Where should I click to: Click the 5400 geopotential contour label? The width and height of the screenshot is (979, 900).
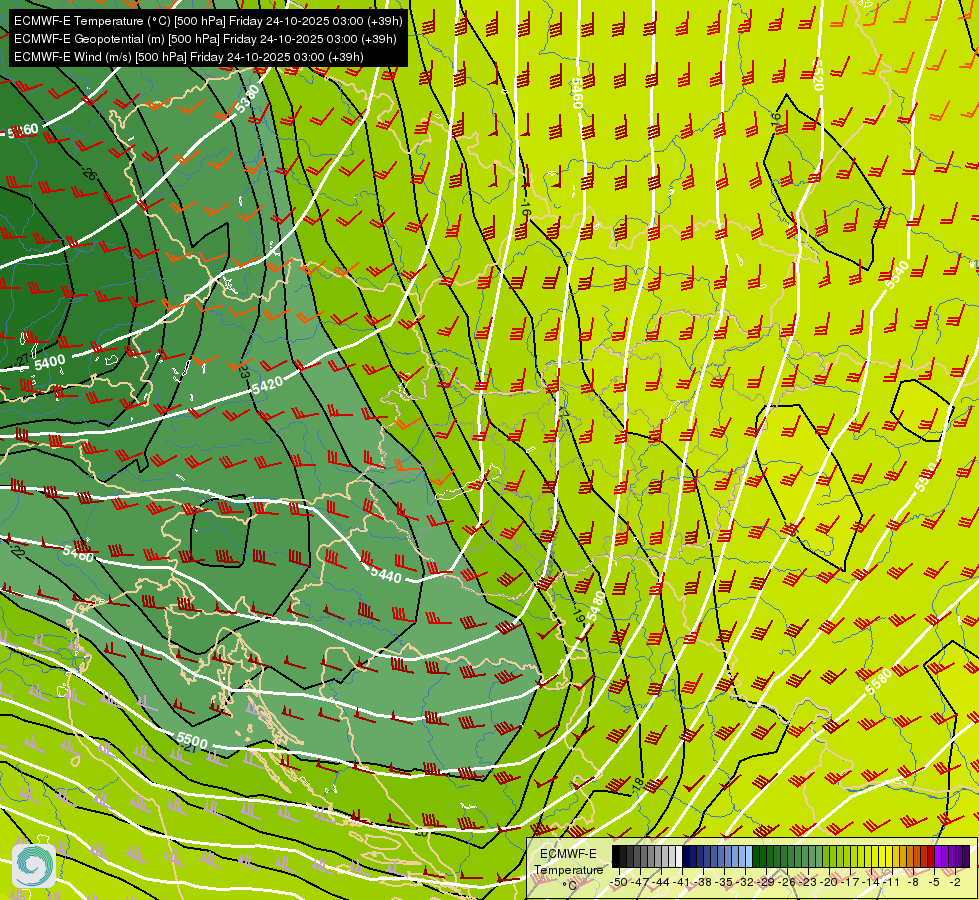pyautogui.click(x=50, y=362)
